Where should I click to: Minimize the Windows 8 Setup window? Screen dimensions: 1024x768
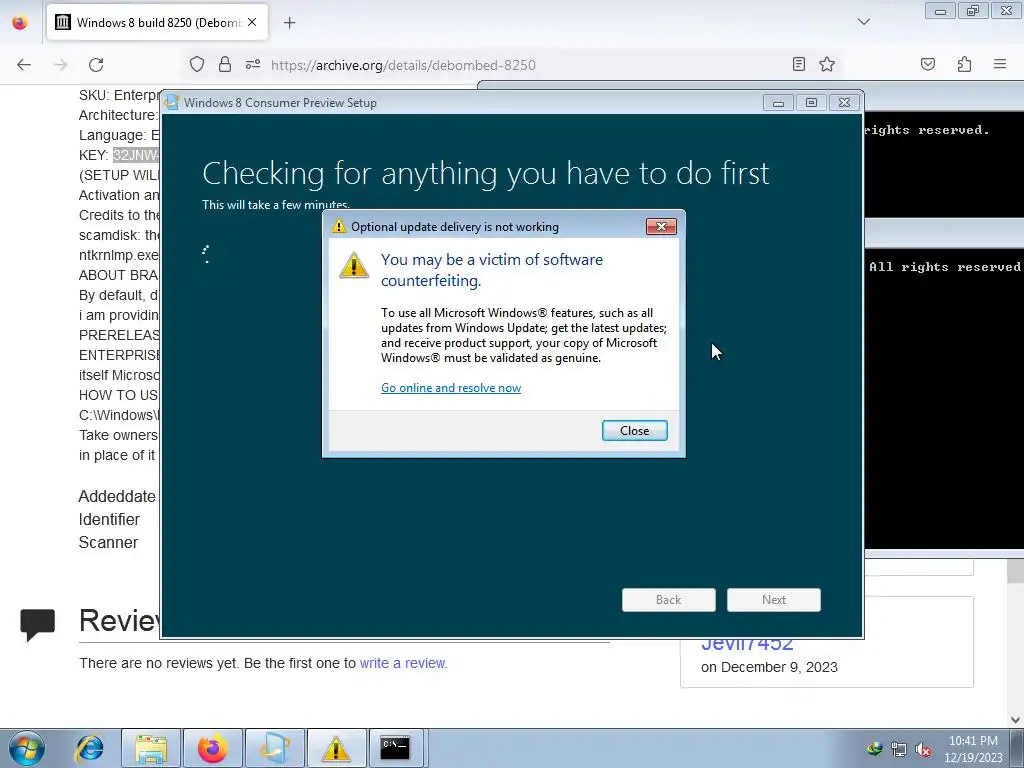778,103
